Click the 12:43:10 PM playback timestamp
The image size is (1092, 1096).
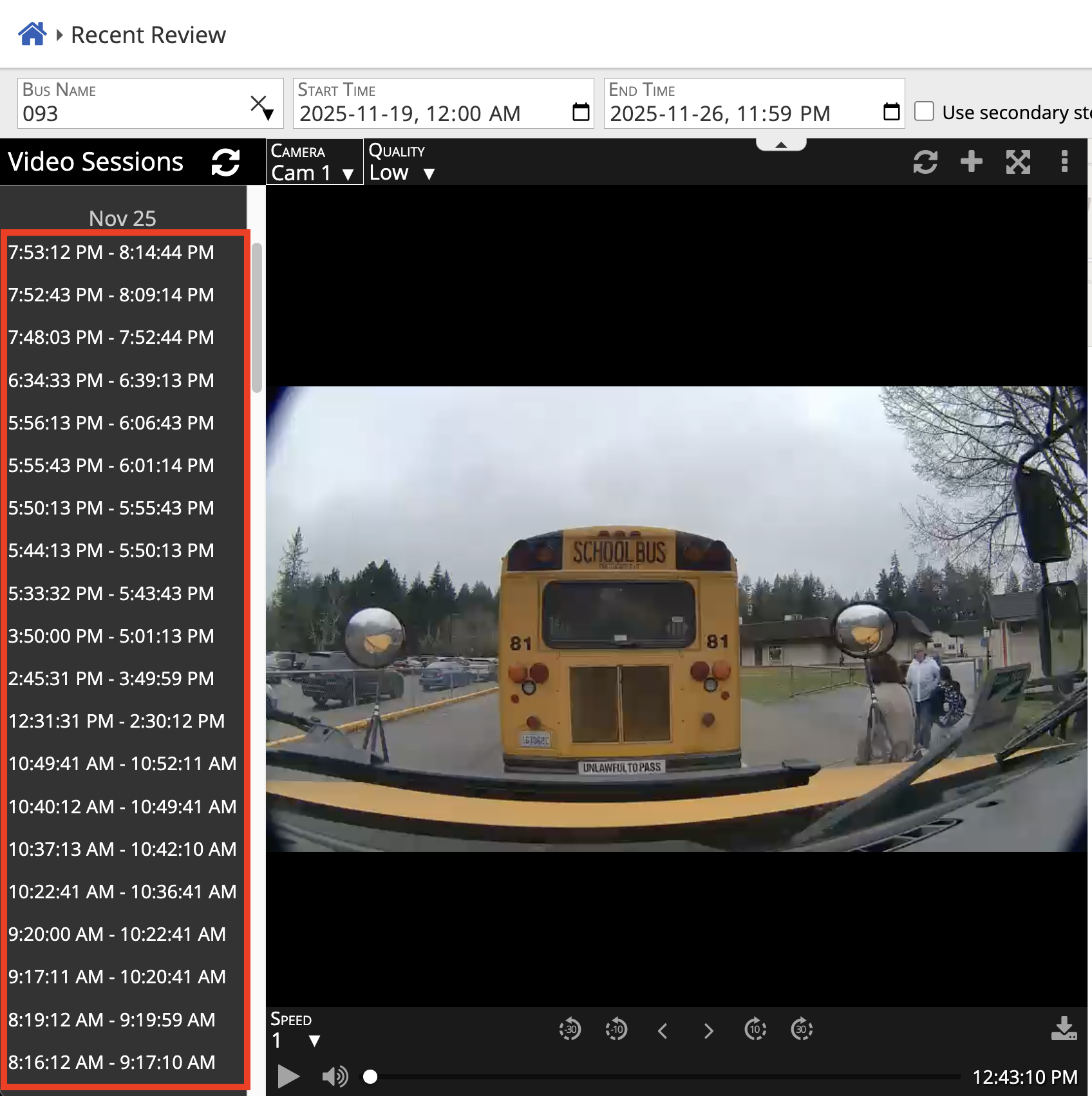[x=1024, y=1077]
